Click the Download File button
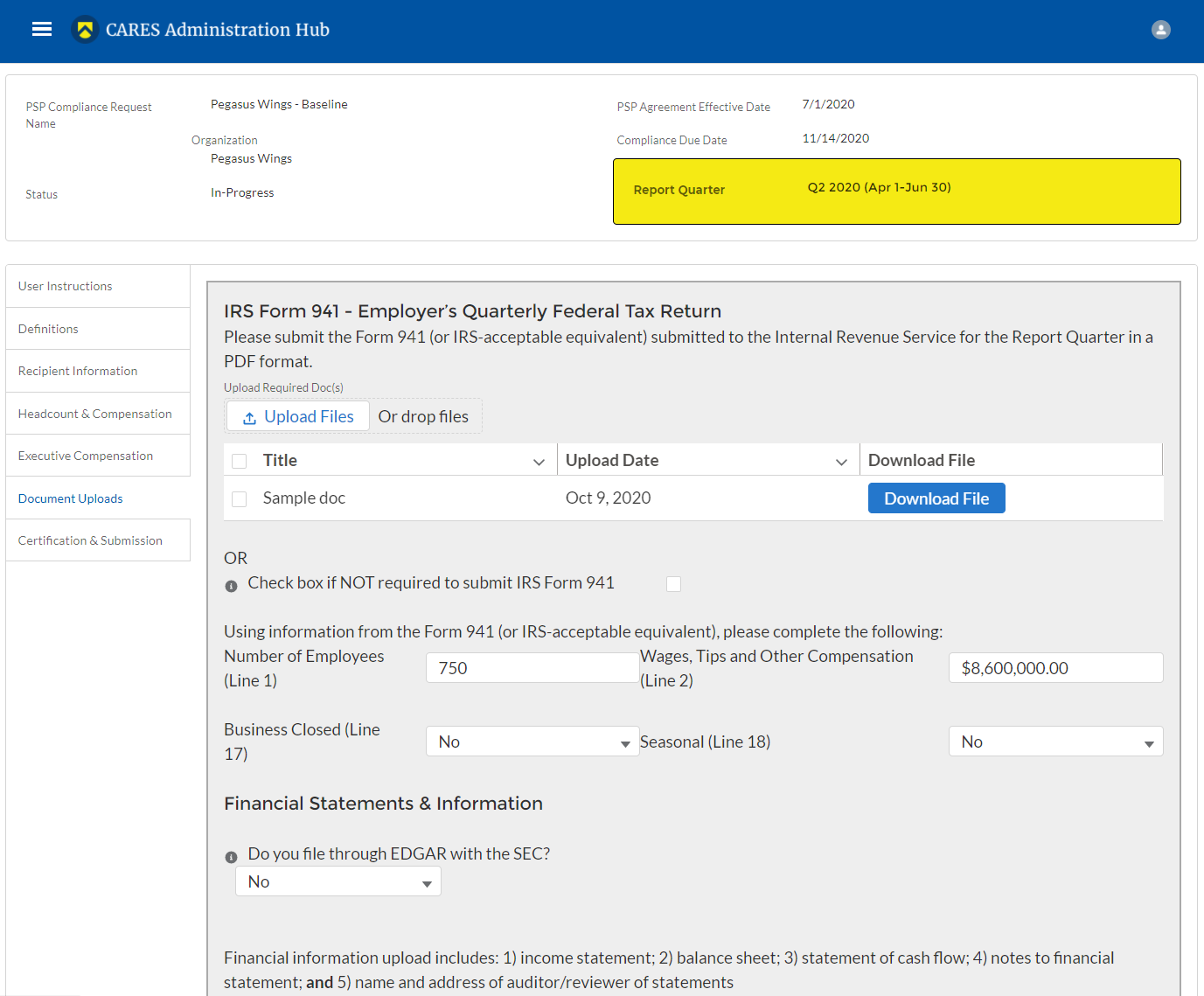The width and height of the screenshot is (1204, 996). (x=936, y=498)
